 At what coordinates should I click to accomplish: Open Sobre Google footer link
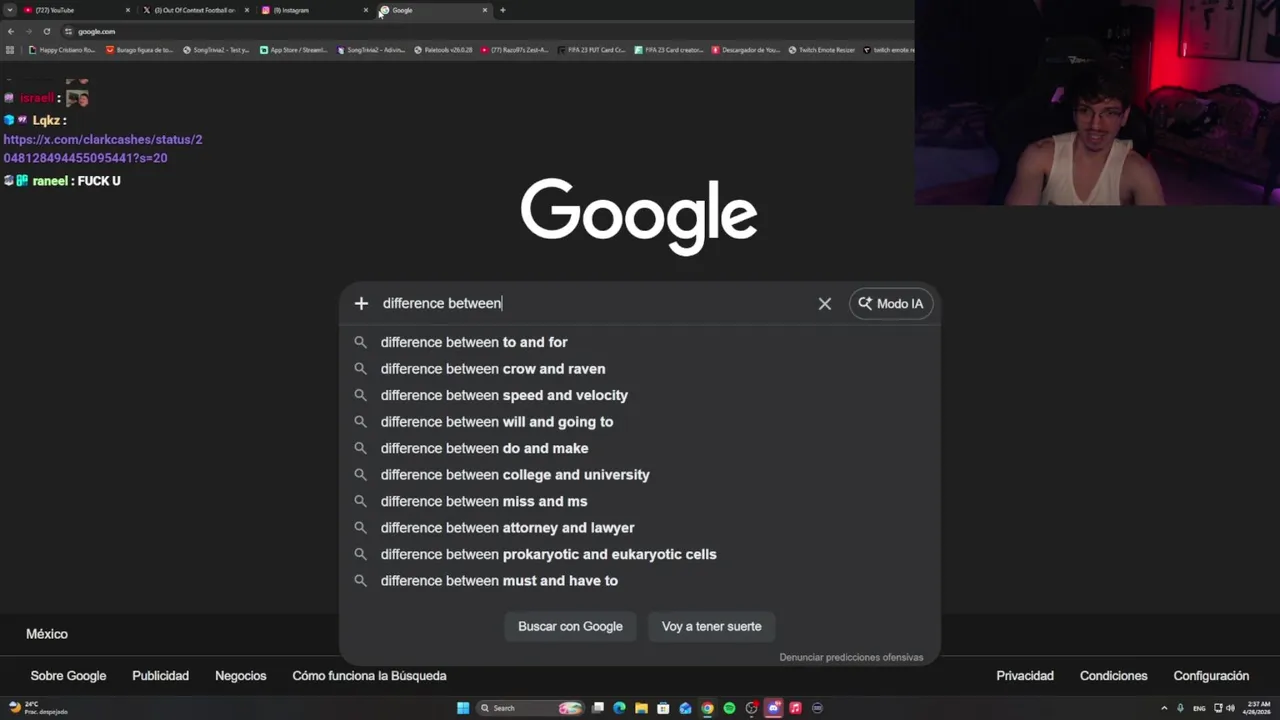[x=68, y=676]
